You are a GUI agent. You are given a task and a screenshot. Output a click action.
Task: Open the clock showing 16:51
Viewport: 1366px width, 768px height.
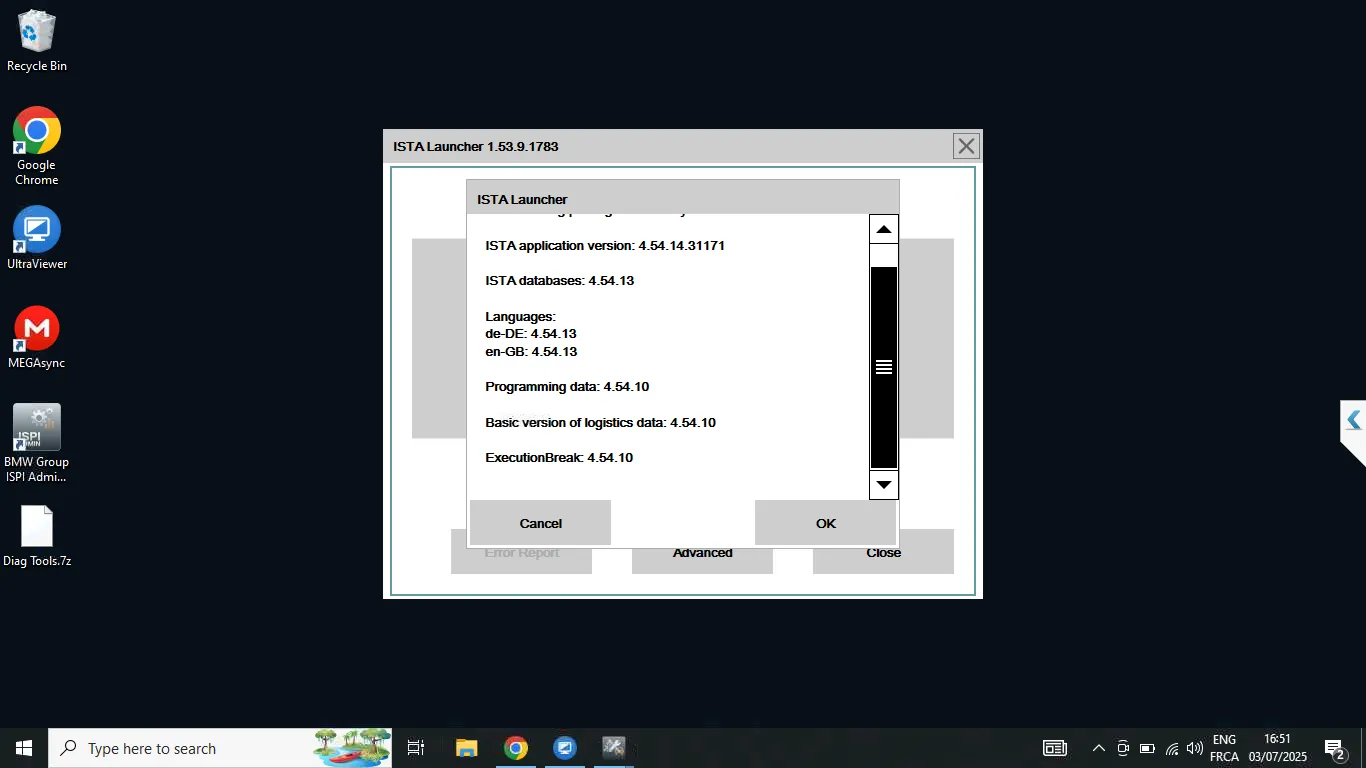click(x=1277, y=748)
